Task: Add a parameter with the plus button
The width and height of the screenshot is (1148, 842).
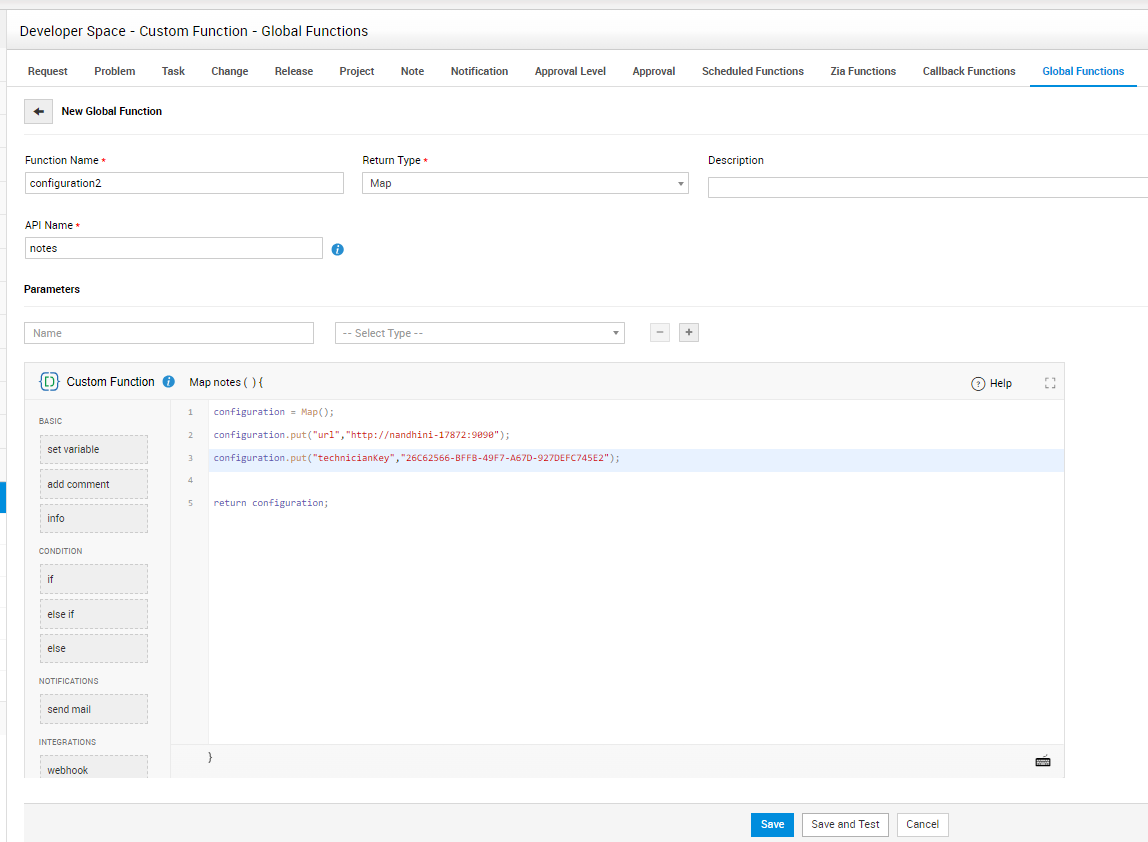Action: [689, 333]
